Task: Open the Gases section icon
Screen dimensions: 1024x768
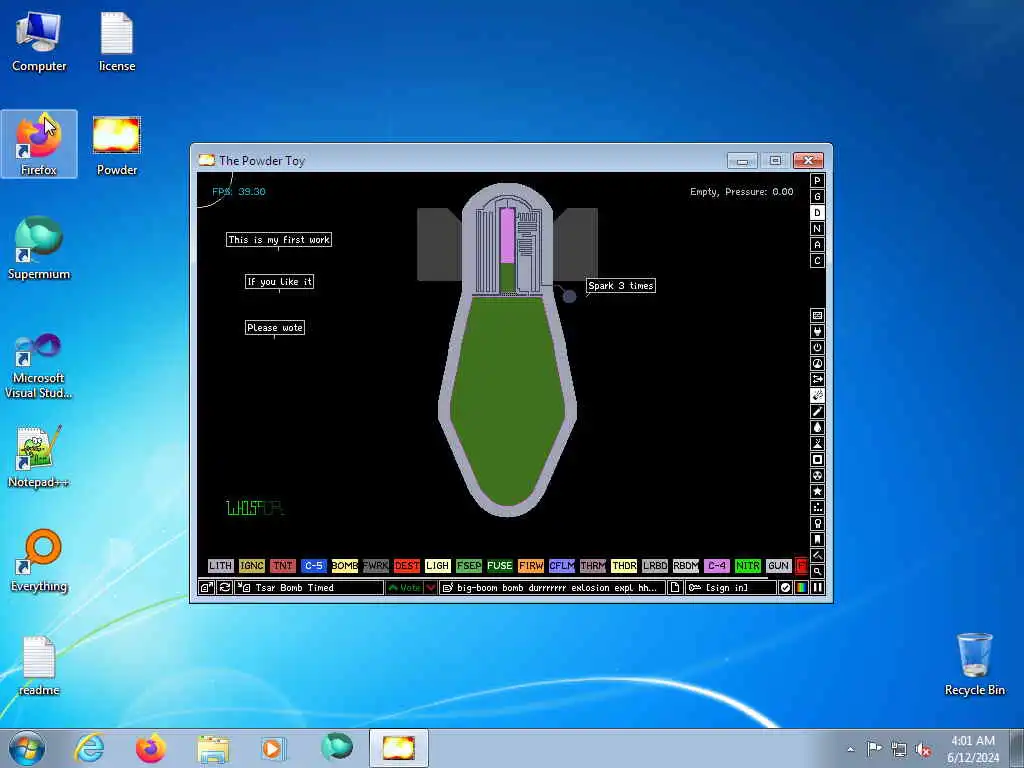Action: [817, 411]
